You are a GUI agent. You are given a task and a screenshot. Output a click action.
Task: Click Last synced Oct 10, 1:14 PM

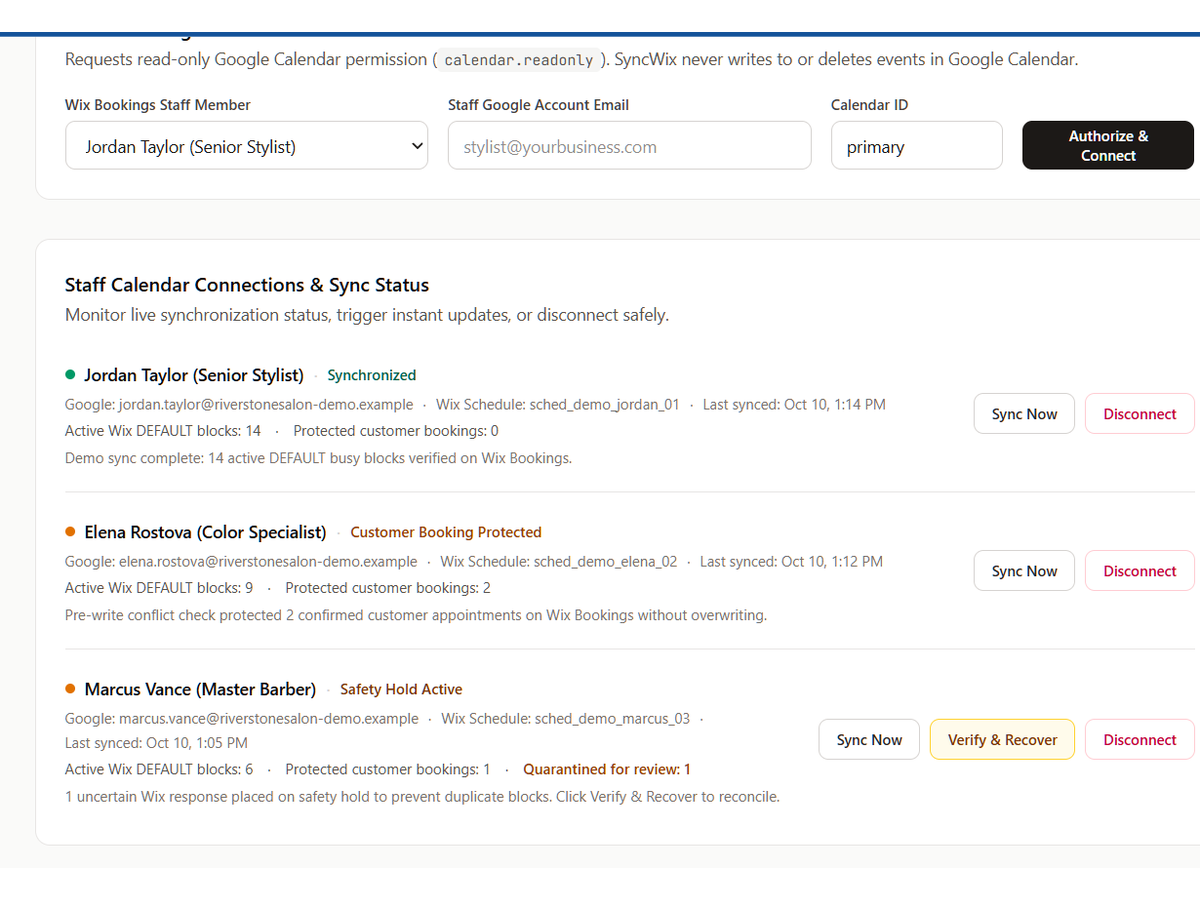point(794,405)
